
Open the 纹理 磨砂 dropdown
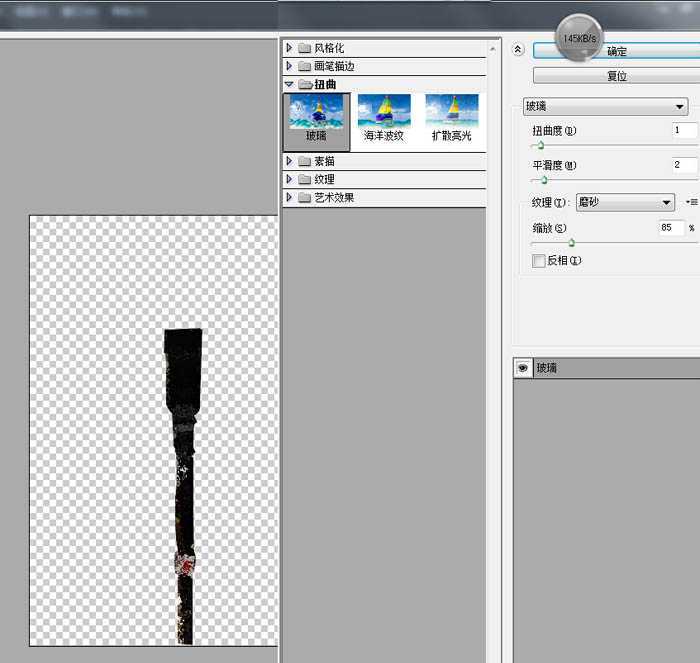tap(625, 203)
